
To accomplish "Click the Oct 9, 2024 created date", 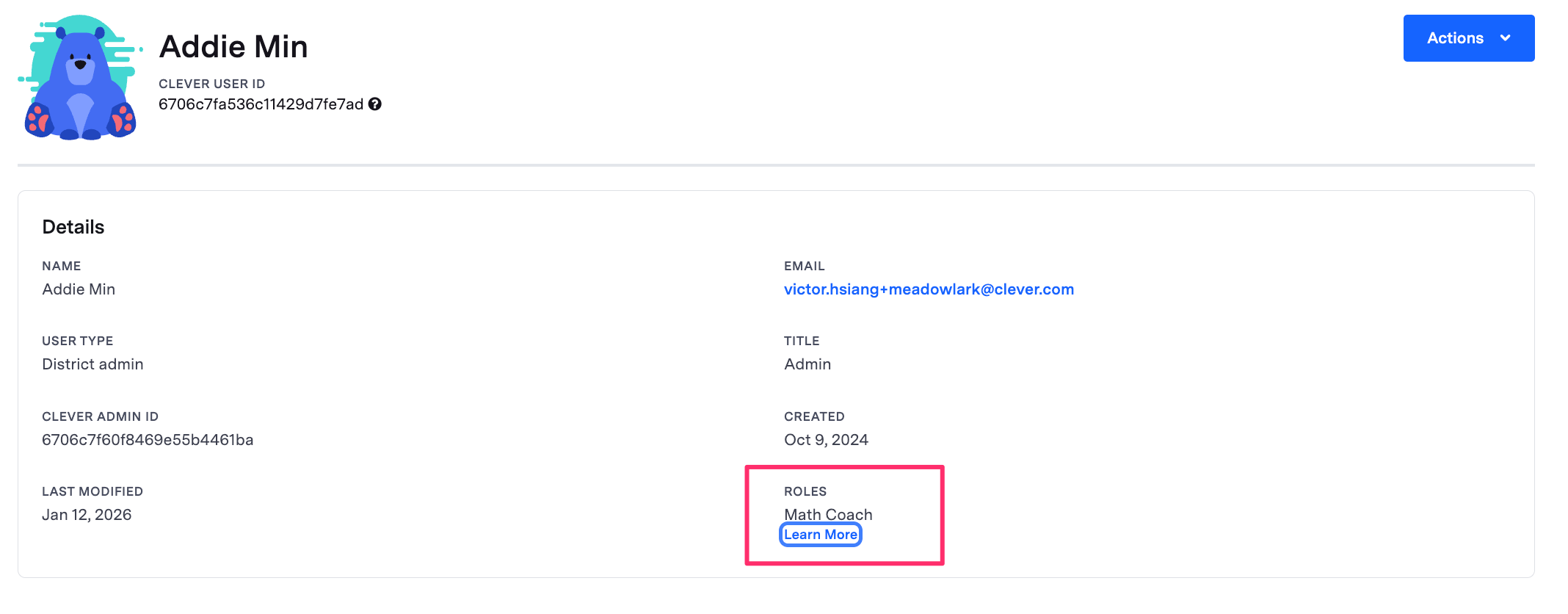I will 826,440.
